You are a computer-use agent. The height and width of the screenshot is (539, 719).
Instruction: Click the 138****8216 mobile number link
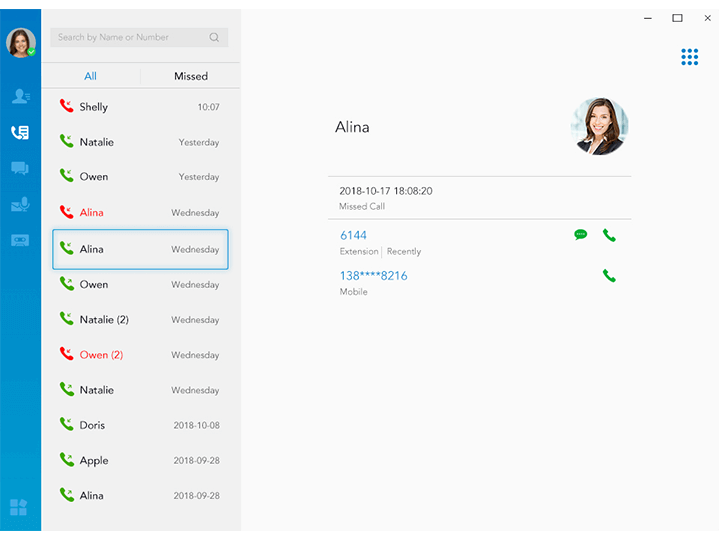[x=373, y=276]
